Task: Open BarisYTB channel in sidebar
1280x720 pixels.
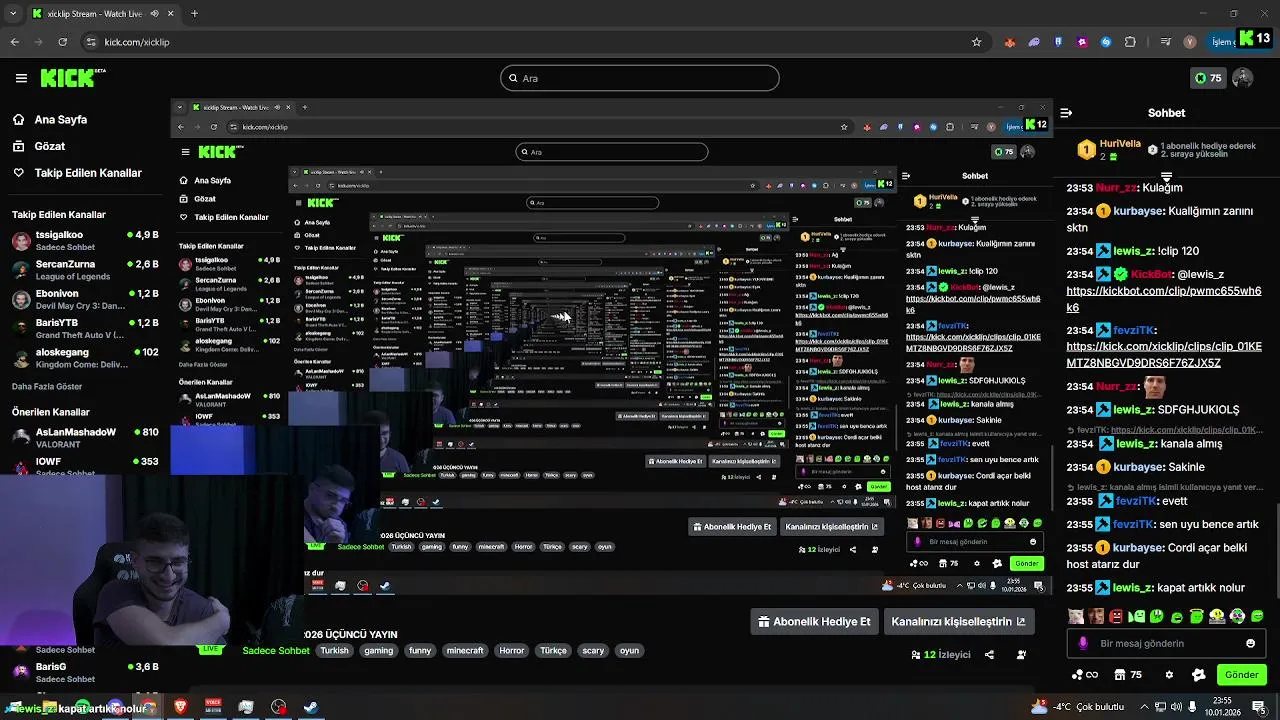Action: click(x=85, y=328)
